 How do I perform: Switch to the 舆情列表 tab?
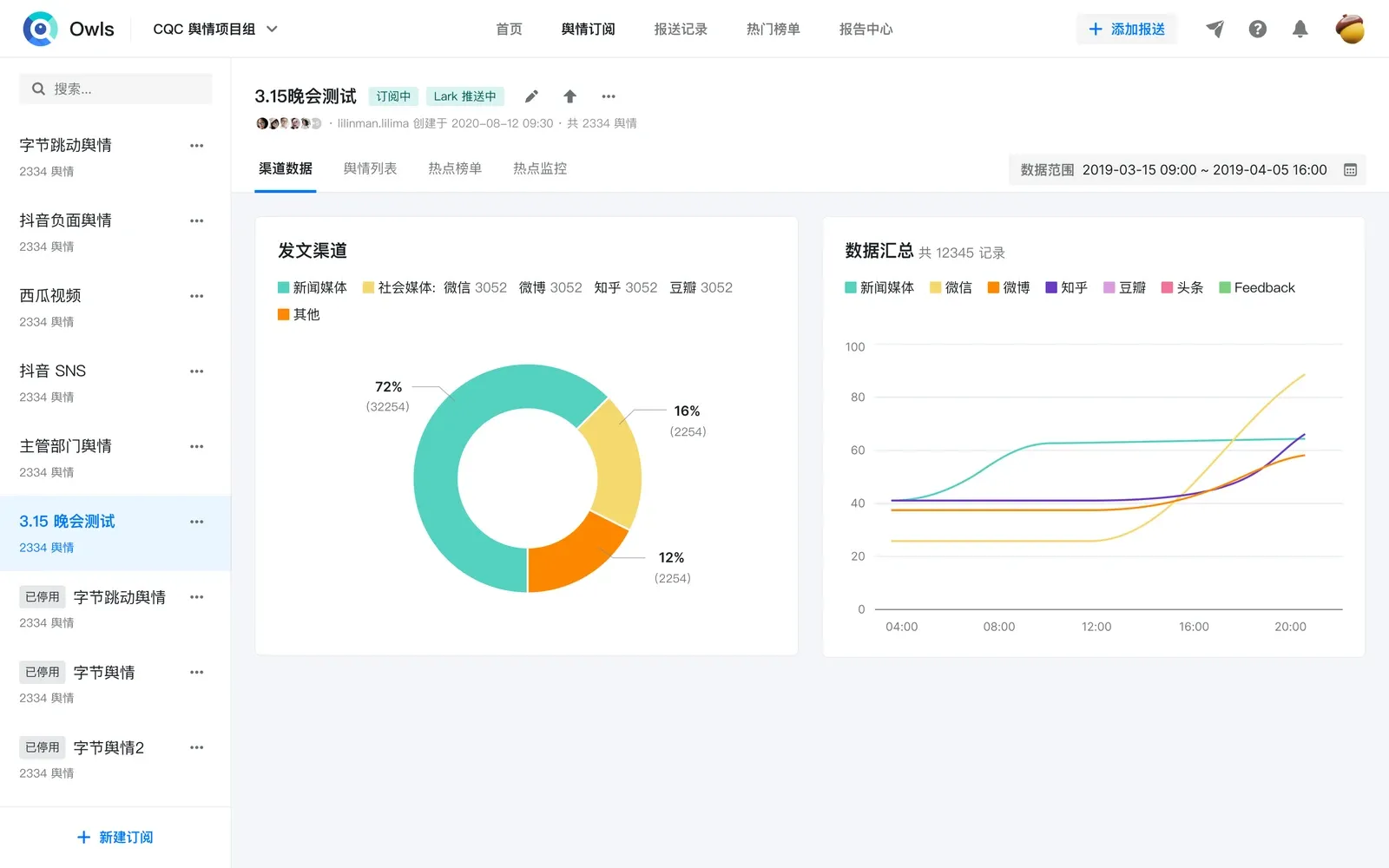tap(370, 168)
